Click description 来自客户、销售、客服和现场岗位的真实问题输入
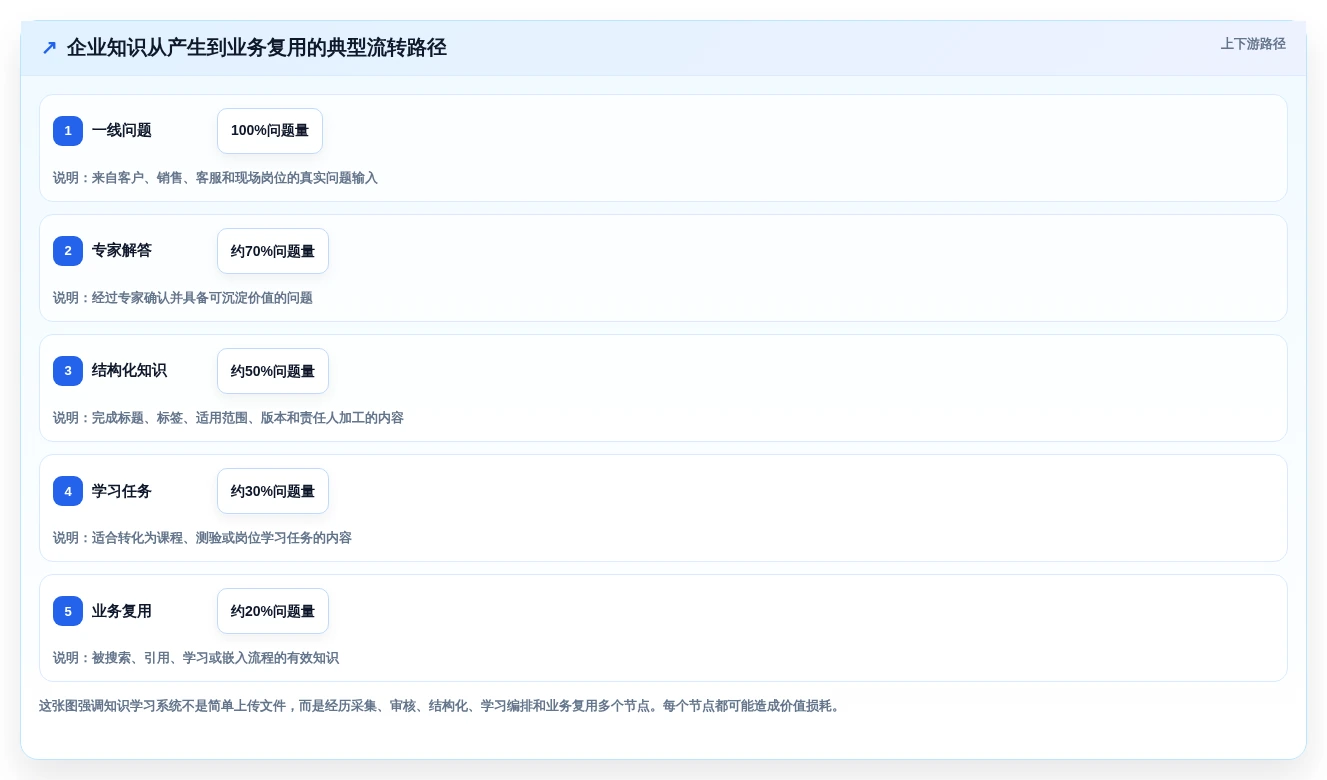1327x780 pixels. coord(235,178)
